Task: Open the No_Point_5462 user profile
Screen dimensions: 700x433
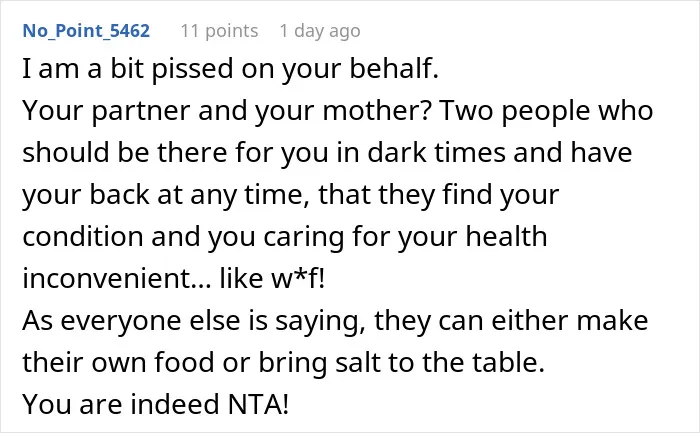Action: point(86,31)
